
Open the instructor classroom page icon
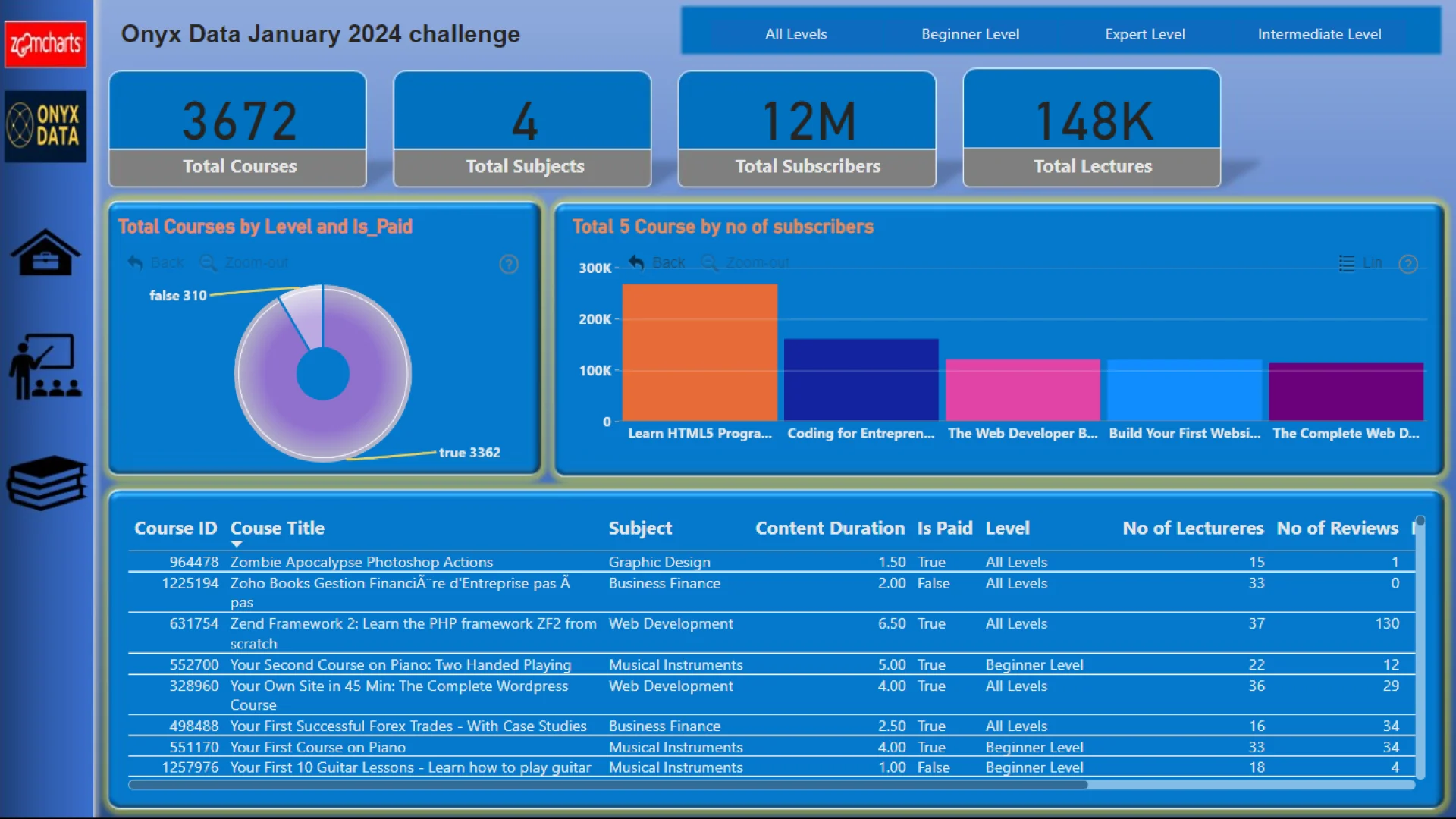pos(45,366)
